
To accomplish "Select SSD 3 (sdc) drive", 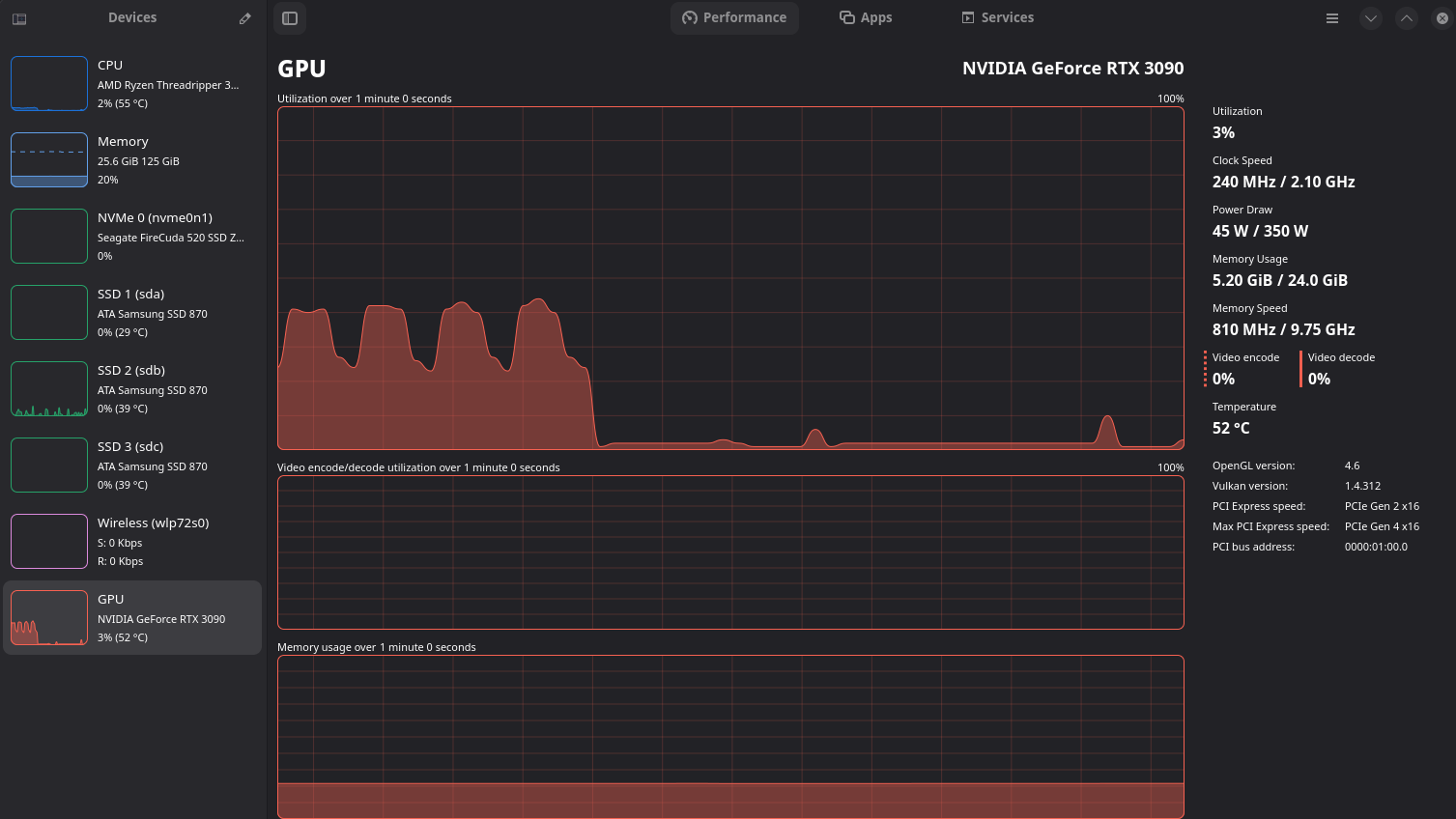I will coord(132,466).
